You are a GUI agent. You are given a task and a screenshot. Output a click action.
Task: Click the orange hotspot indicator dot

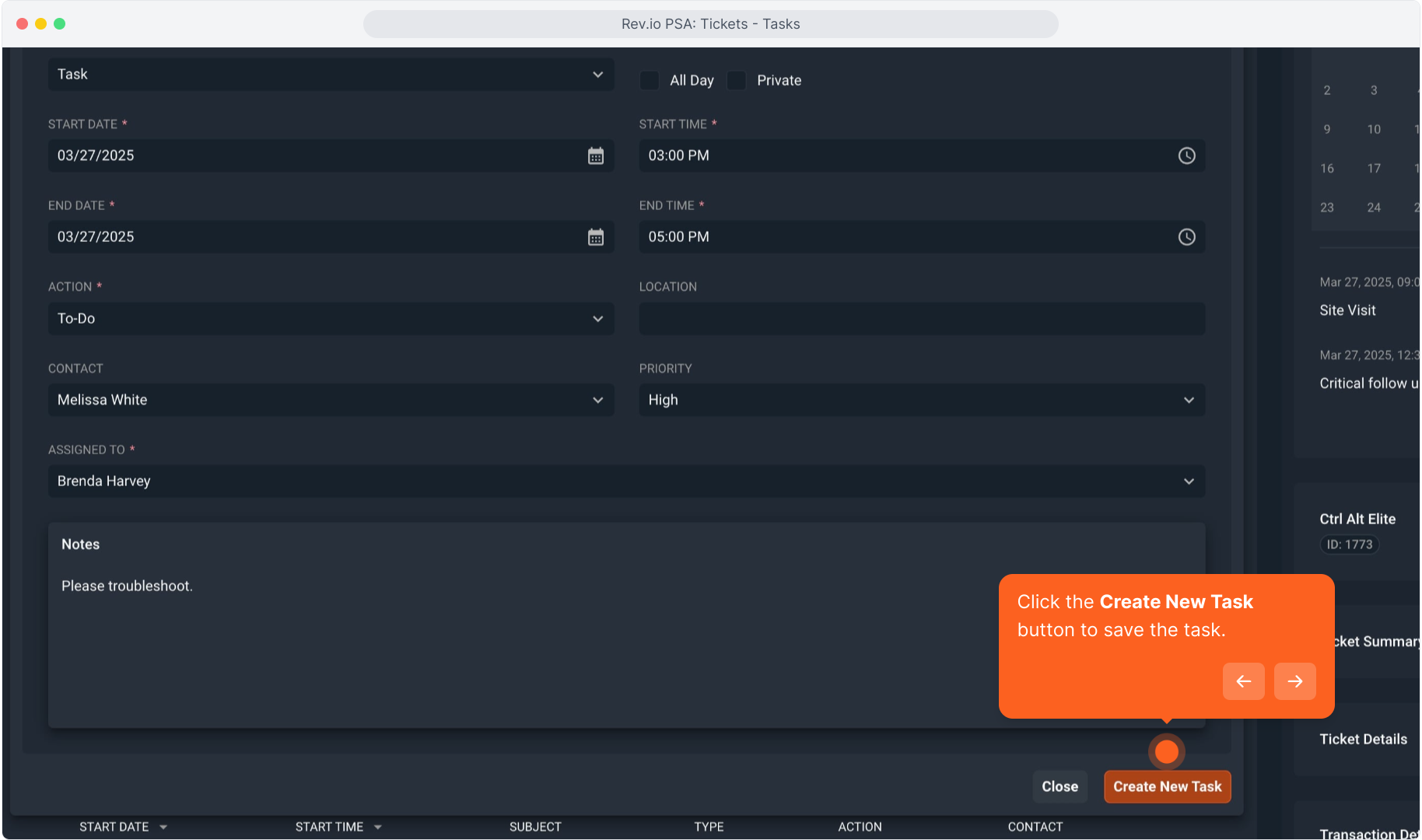click(1166, 751)
